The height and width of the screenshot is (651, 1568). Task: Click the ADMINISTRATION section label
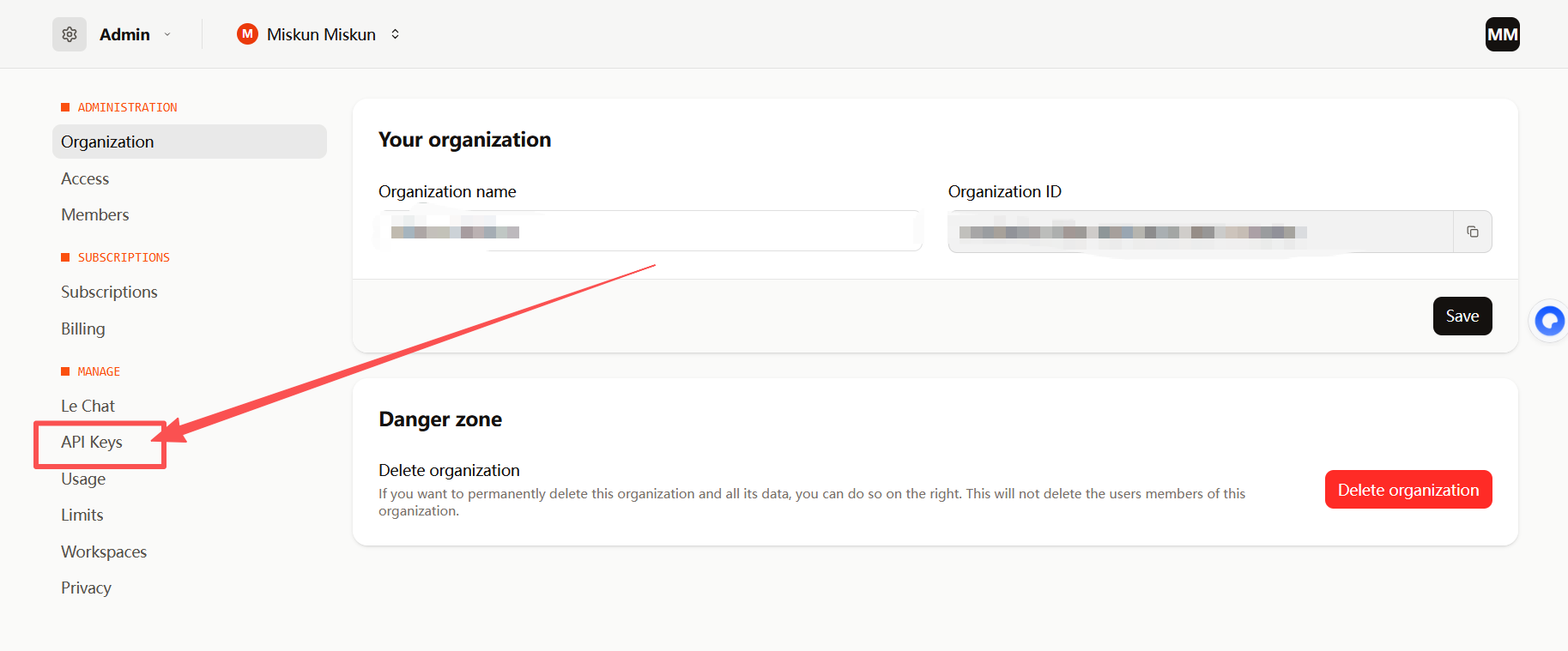point(127,107)
